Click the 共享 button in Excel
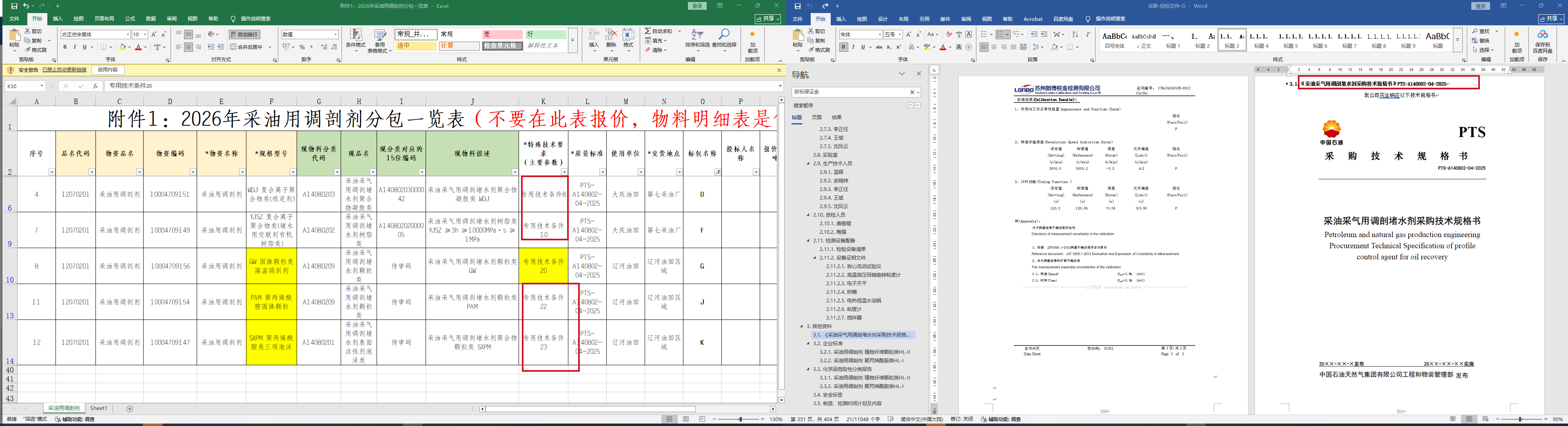The width and height of the screenshot is (1568, 426). [x=767, y=19]
